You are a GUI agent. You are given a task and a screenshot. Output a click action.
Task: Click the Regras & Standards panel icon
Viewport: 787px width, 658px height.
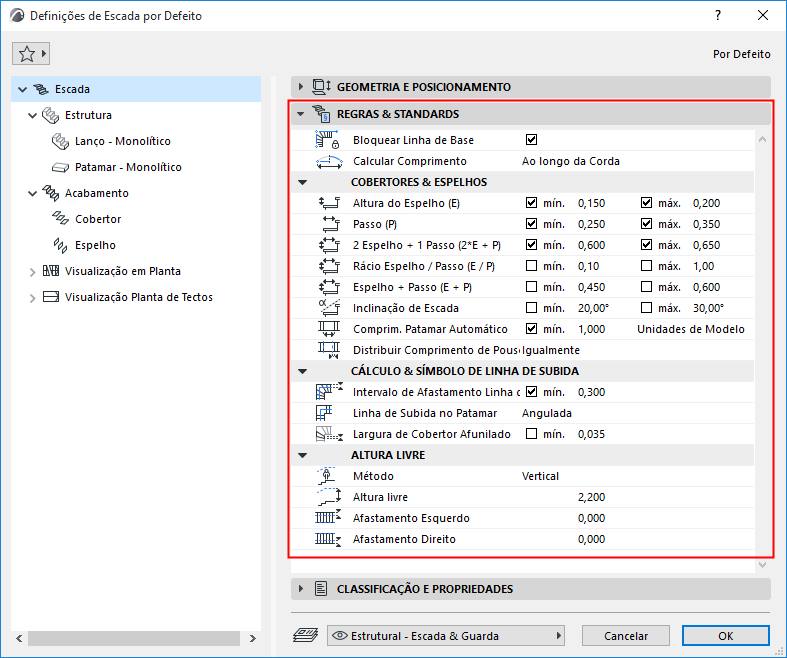pyautogui.click(x=321, y=114)
